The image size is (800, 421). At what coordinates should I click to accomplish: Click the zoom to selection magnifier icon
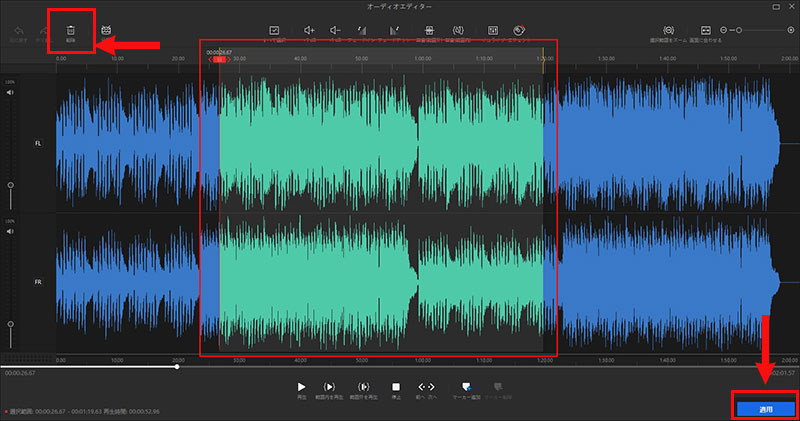pyautogui.click(x=669, y=32)
